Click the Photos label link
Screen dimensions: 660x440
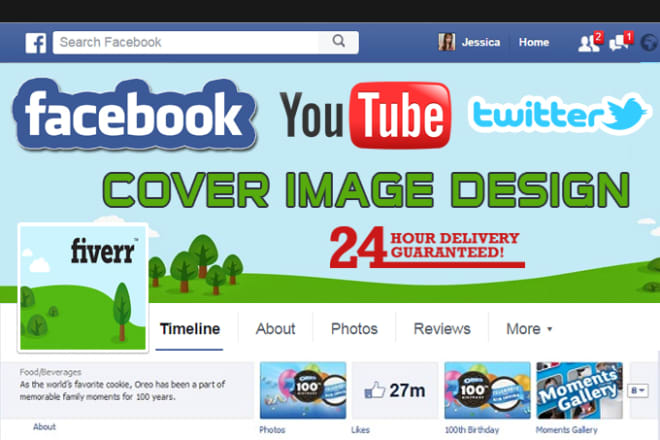[x=272, y=430]
